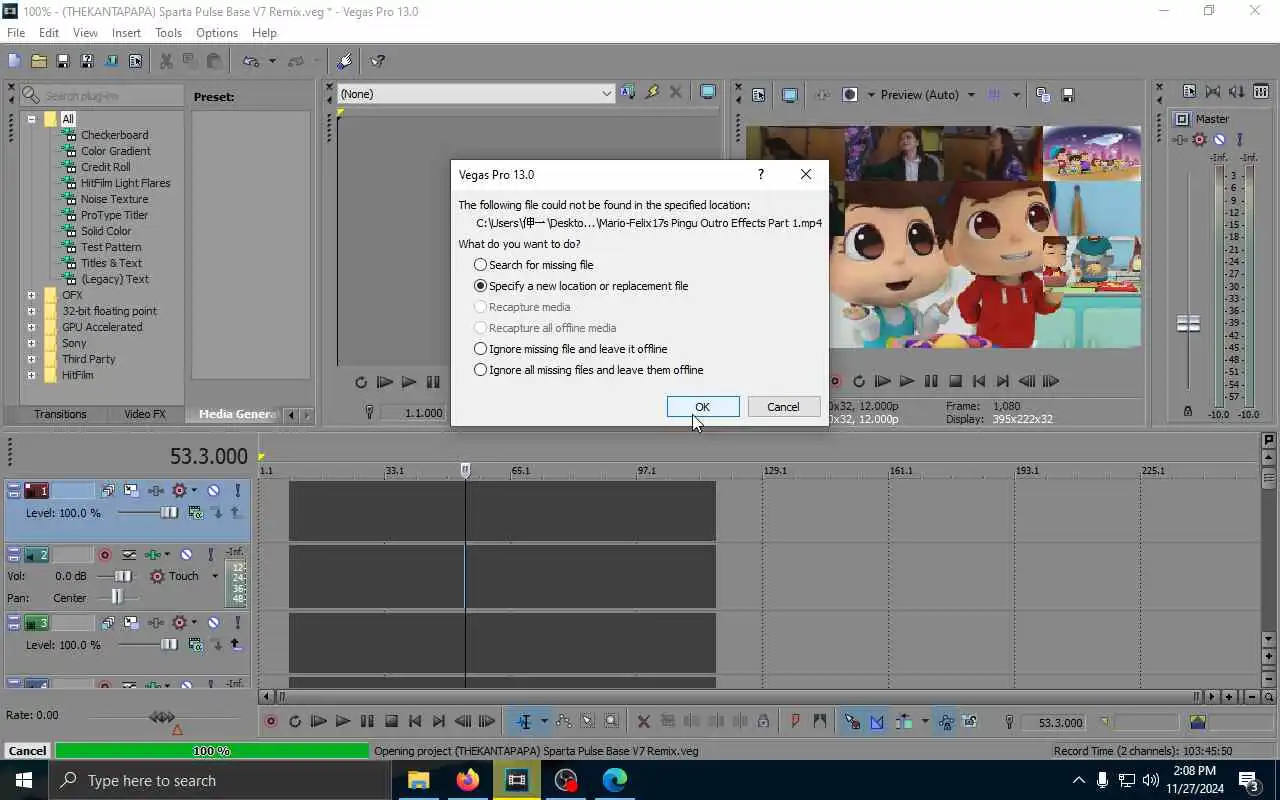Open Microsoft Edge from taskbar
This screenshot has width=1280, height=800.
[x=614, y=780]
